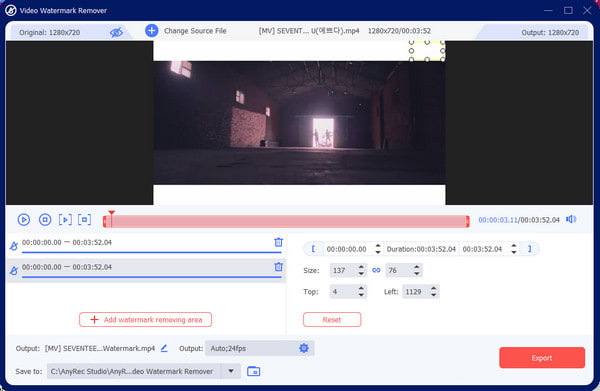
Task: Click the right end handle of the timeline
Action: (467, 222)
